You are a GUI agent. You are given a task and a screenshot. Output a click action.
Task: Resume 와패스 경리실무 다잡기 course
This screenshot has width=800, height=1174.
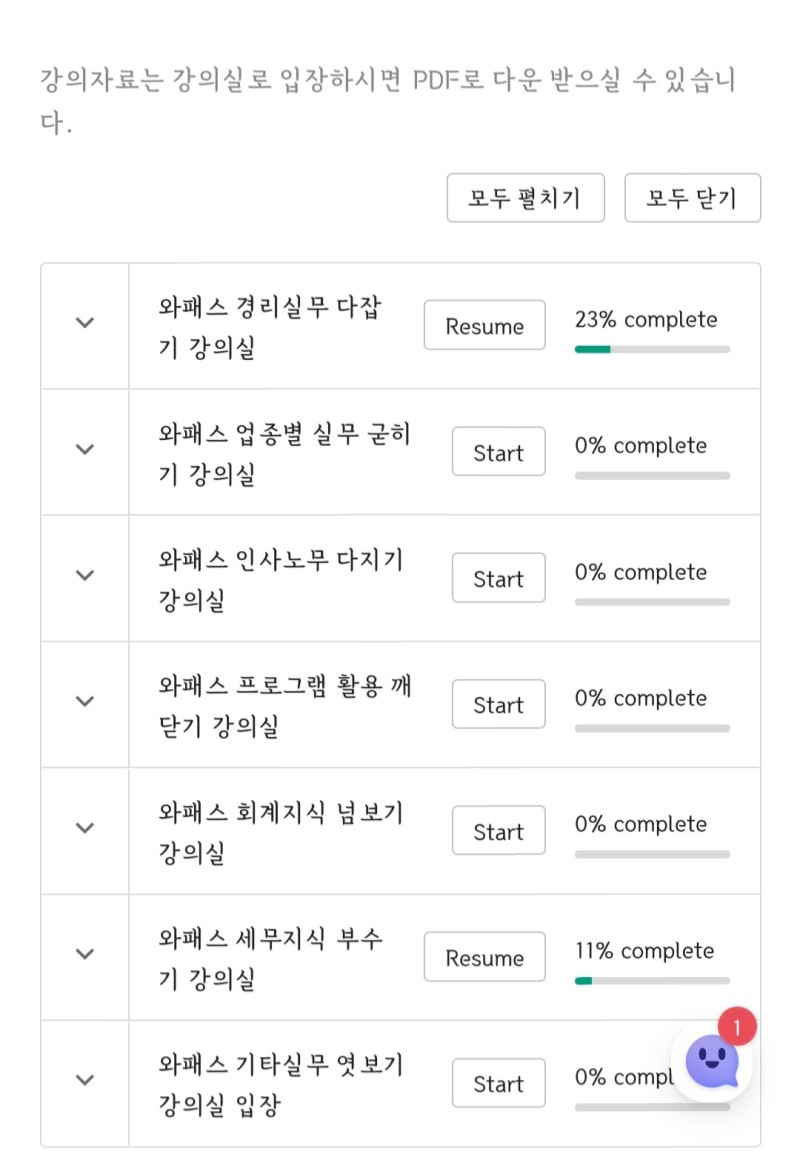tap(485, 325)
